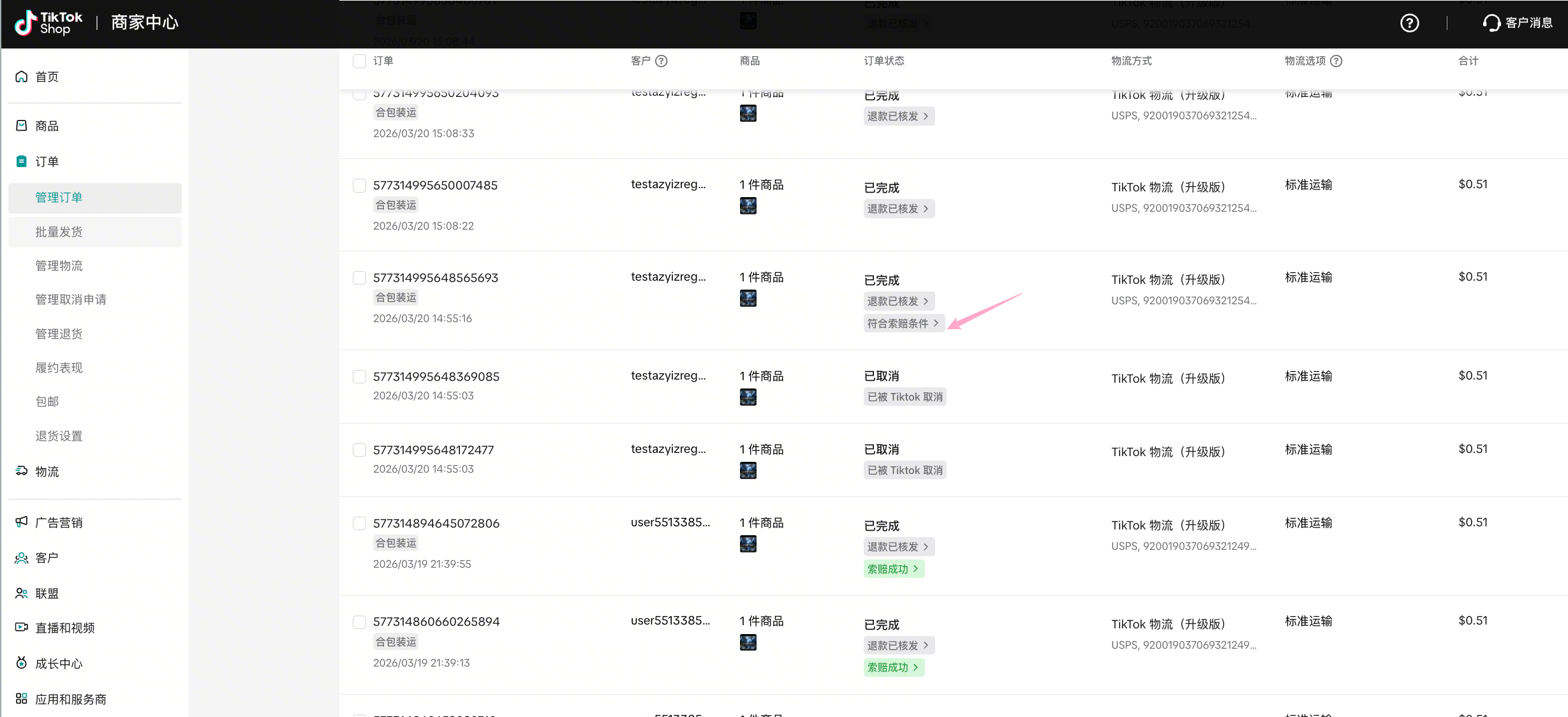Viewport: 1568px width, 717px height.
Task: Open 索赔成功 tag on order 577314894645072806
Action: pyautogui.click(x=893, y=568)
